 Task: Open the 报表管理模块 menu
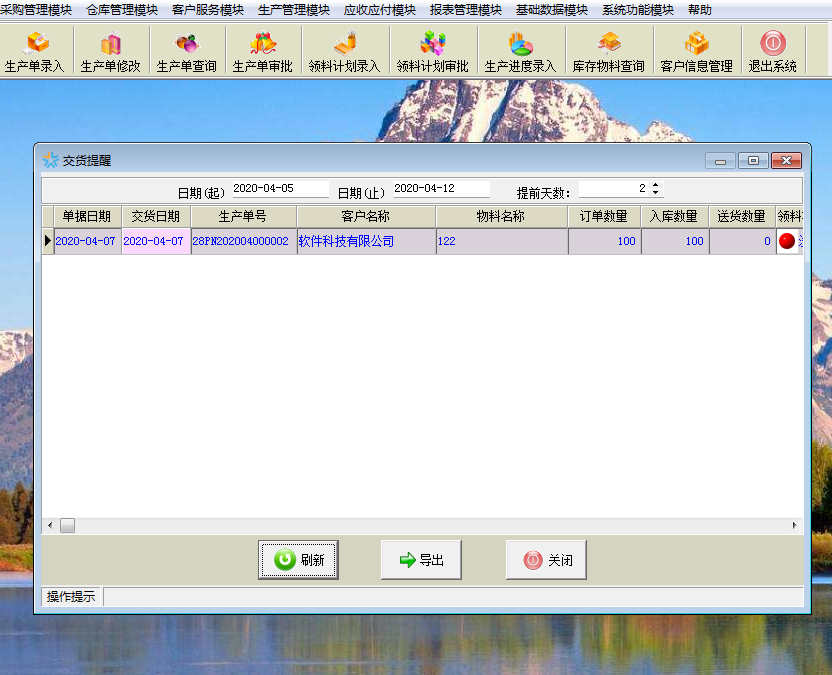tap(465, 10)
